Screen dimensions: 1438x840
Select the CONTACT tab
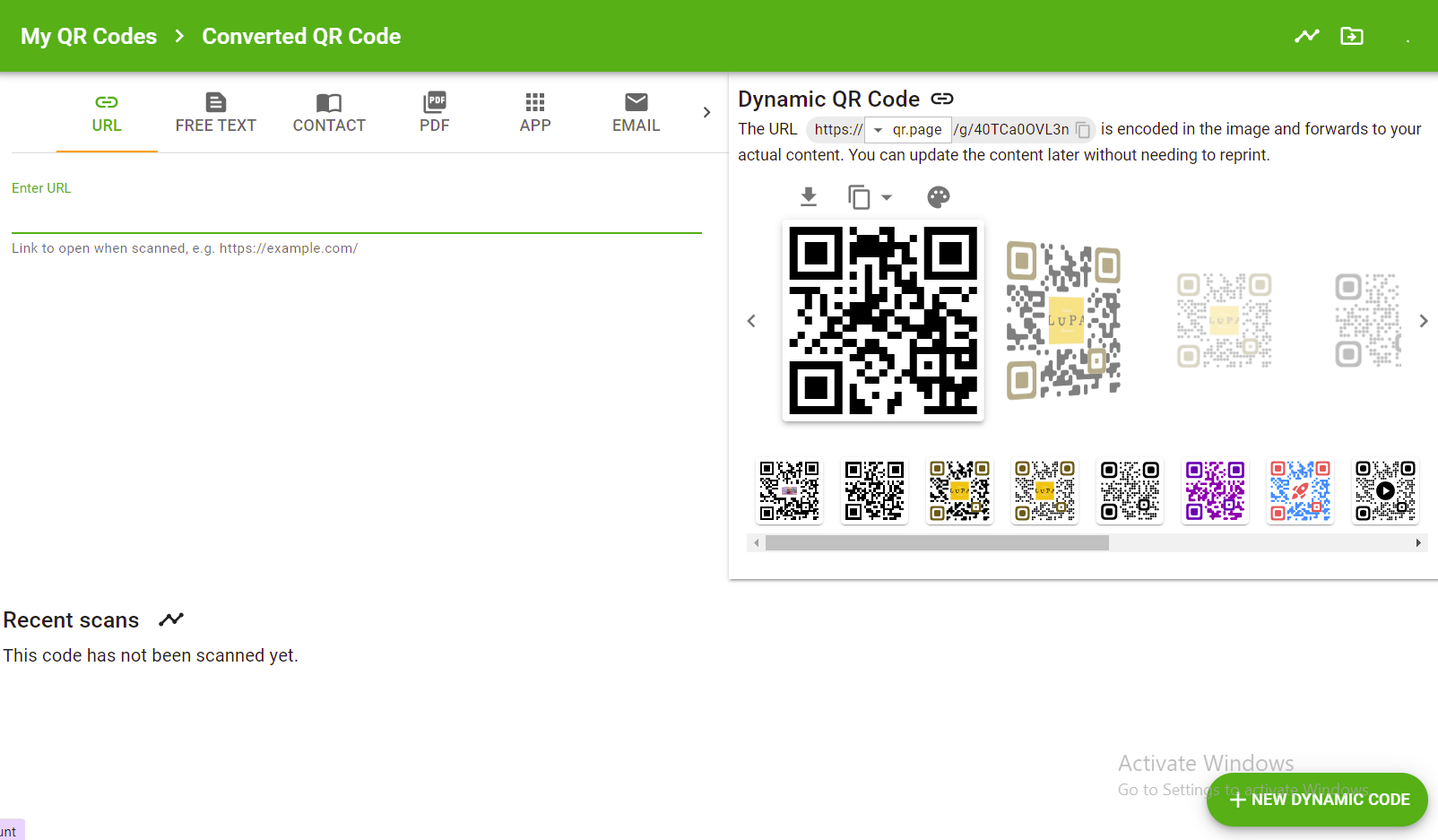[329, 113]
